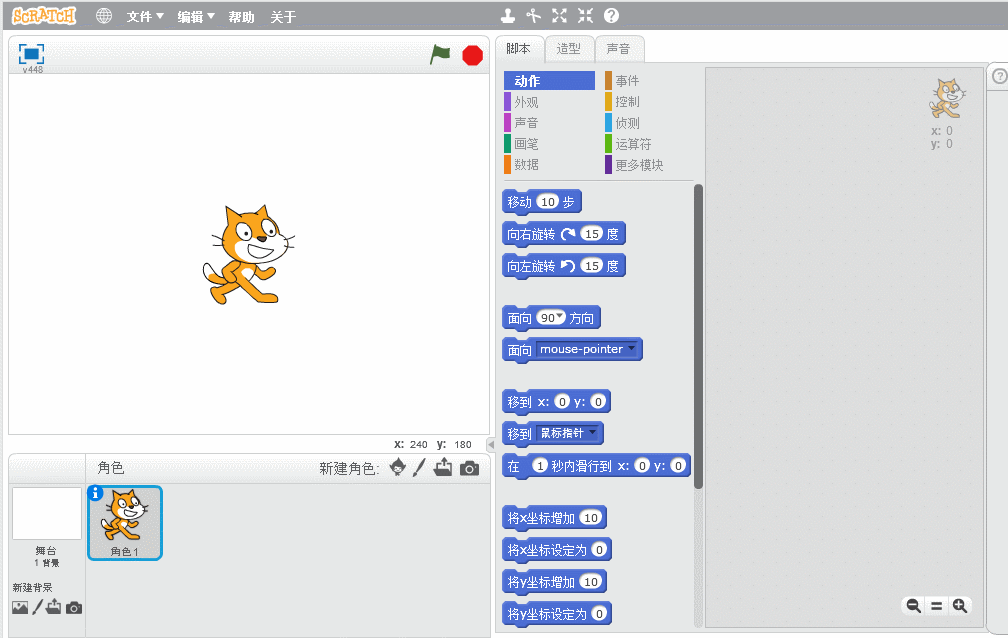The height and width of the screenshot is (638, 1008).
Task: Click the blocks palette vertical scrollbar
Action: pos(698,336)
